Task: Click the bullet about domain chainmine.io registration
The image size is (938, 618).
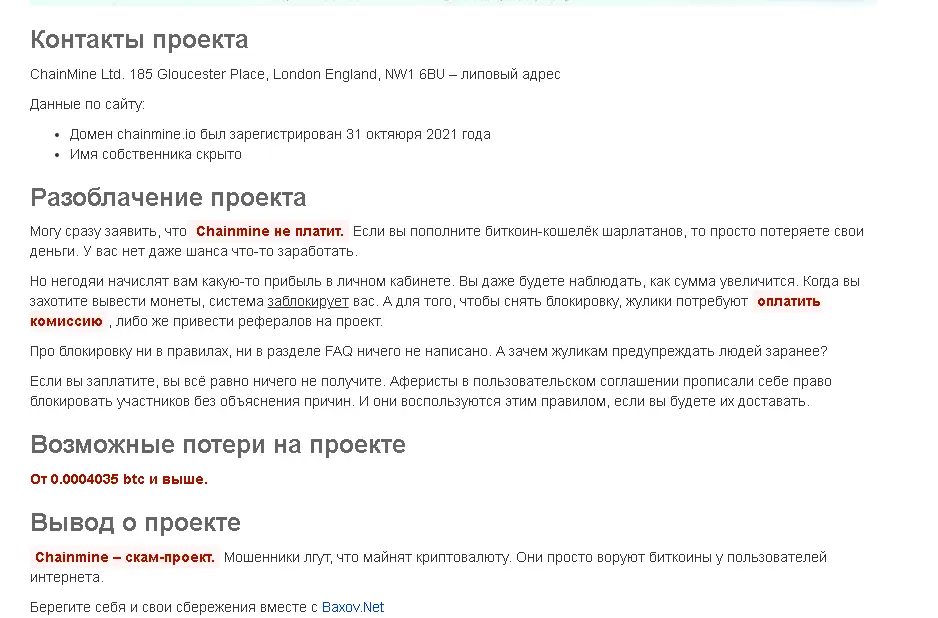Action: [280, 134]
